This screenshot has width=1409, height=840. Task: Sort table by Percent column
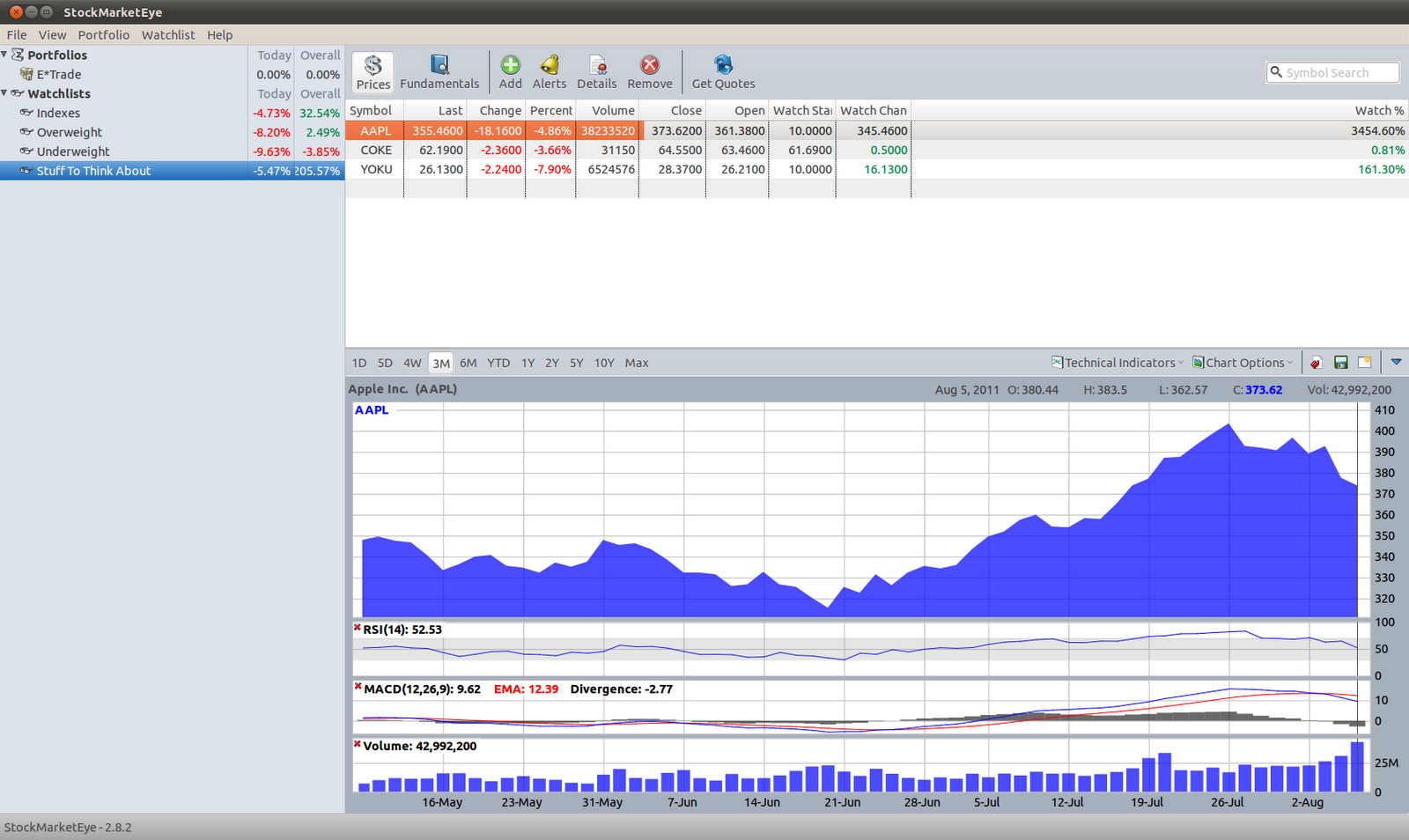[x=551, y=110]
